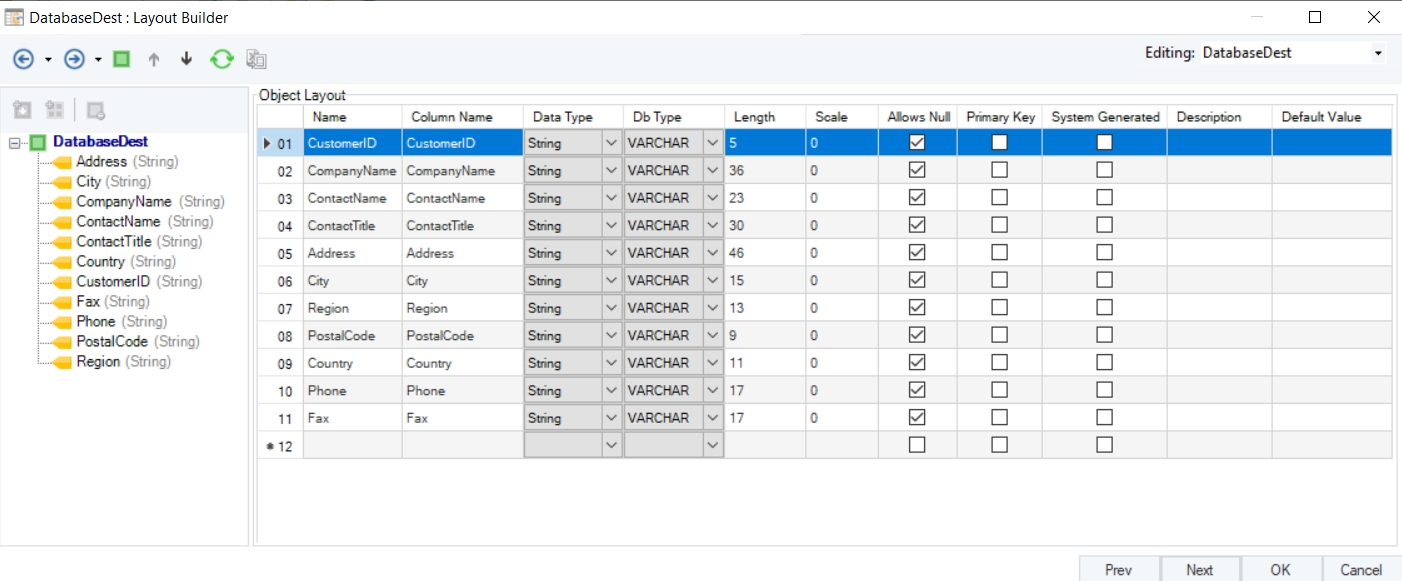This screenshot has width=1402, height=581.
Task: Click the Length cell of Fax row
Action: (765, 418)
